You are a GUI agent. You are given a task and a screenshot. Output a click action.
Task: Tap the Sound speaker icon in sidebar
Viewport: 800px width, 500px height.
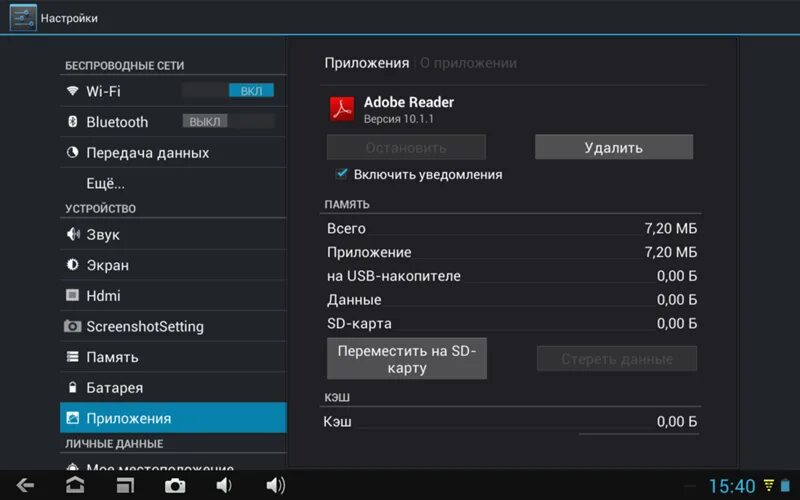pos(72,234)
